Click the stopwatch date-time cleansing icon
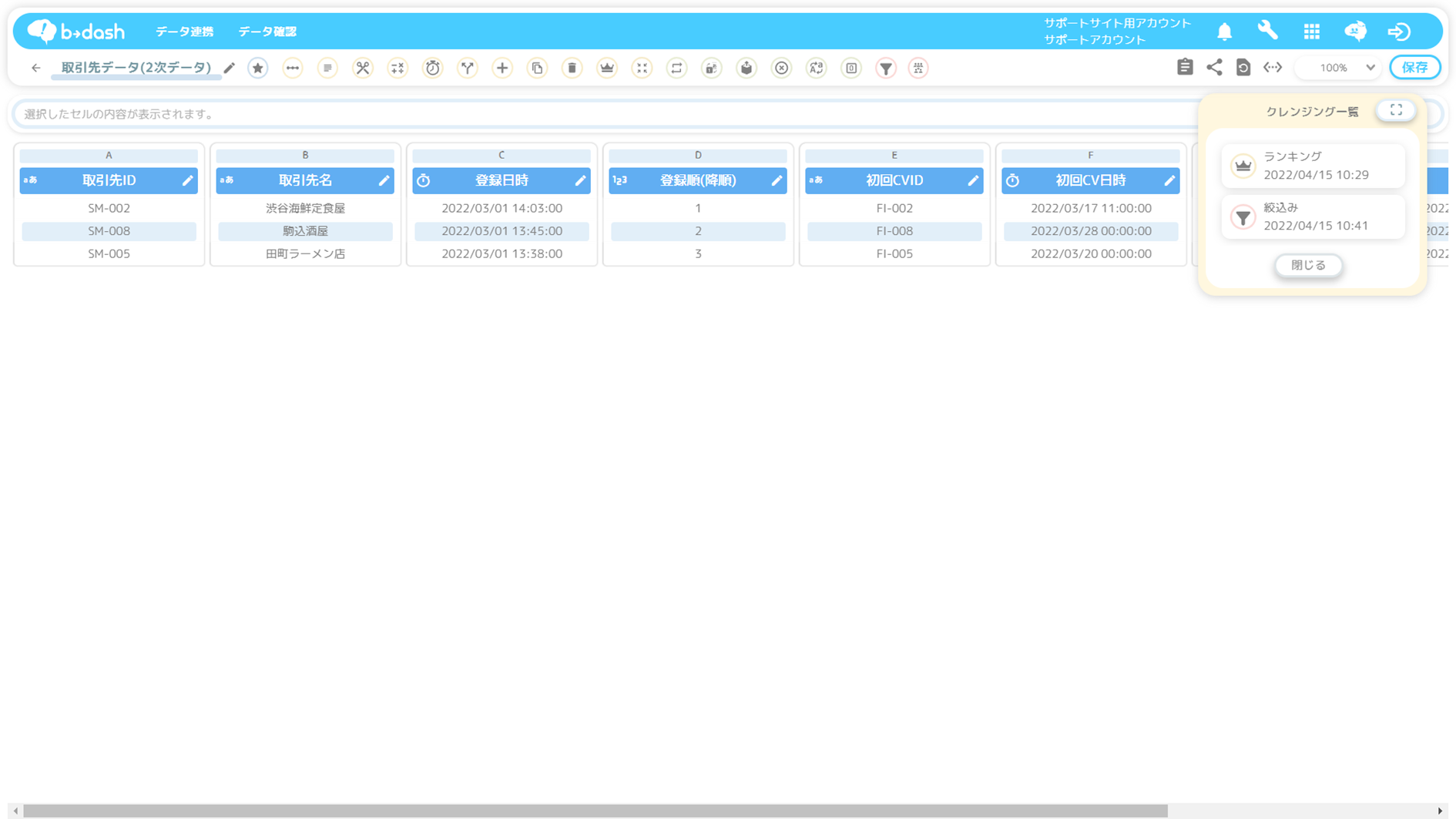This screenshot has height=819, width=1456. point(433,68)
